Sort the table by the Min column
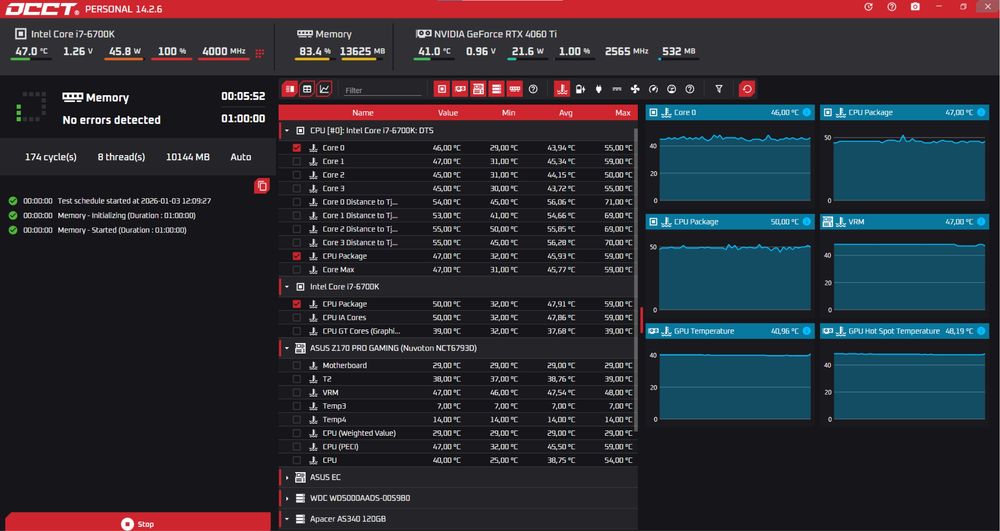Image resolution: width=1000 pixels, height=531 pixels. pos(508,113)
